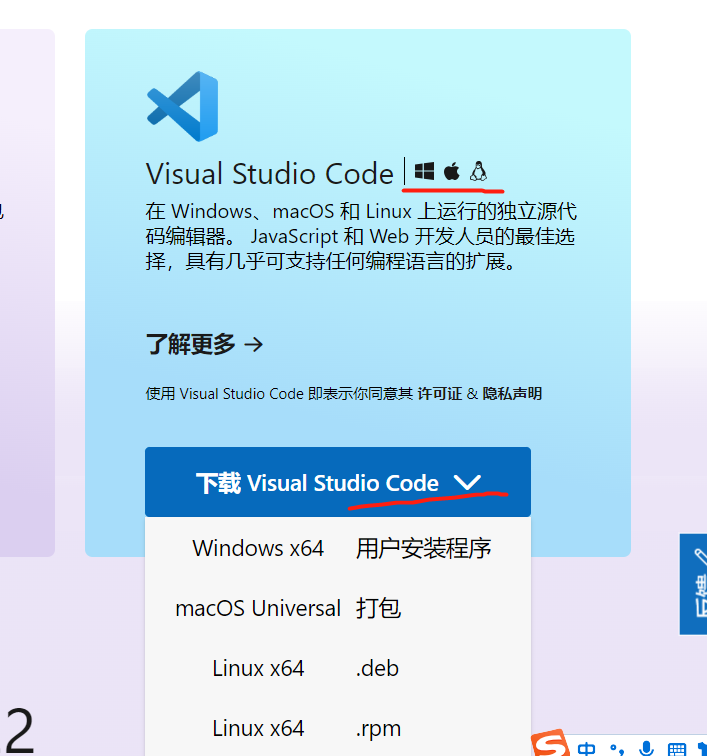This screenshot has height=756, width=707.
Task: Choose Windows x64 用户安装程序 download option
Action: [x=338, y=549]
